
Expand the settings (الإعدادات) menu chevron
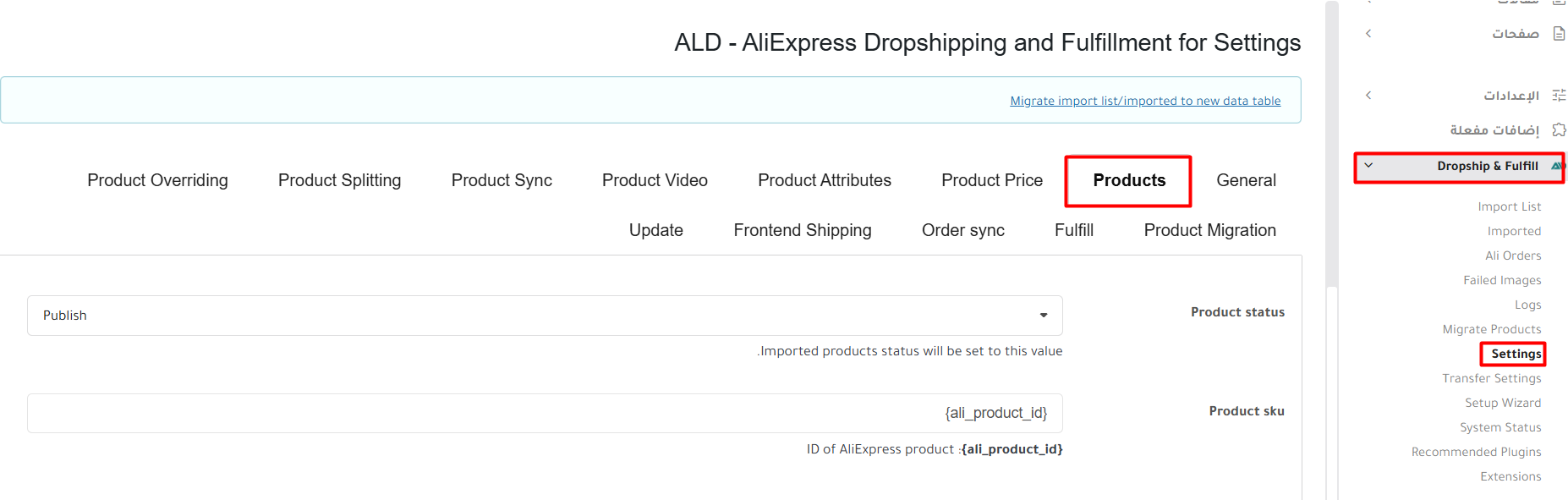(1368, 96)
